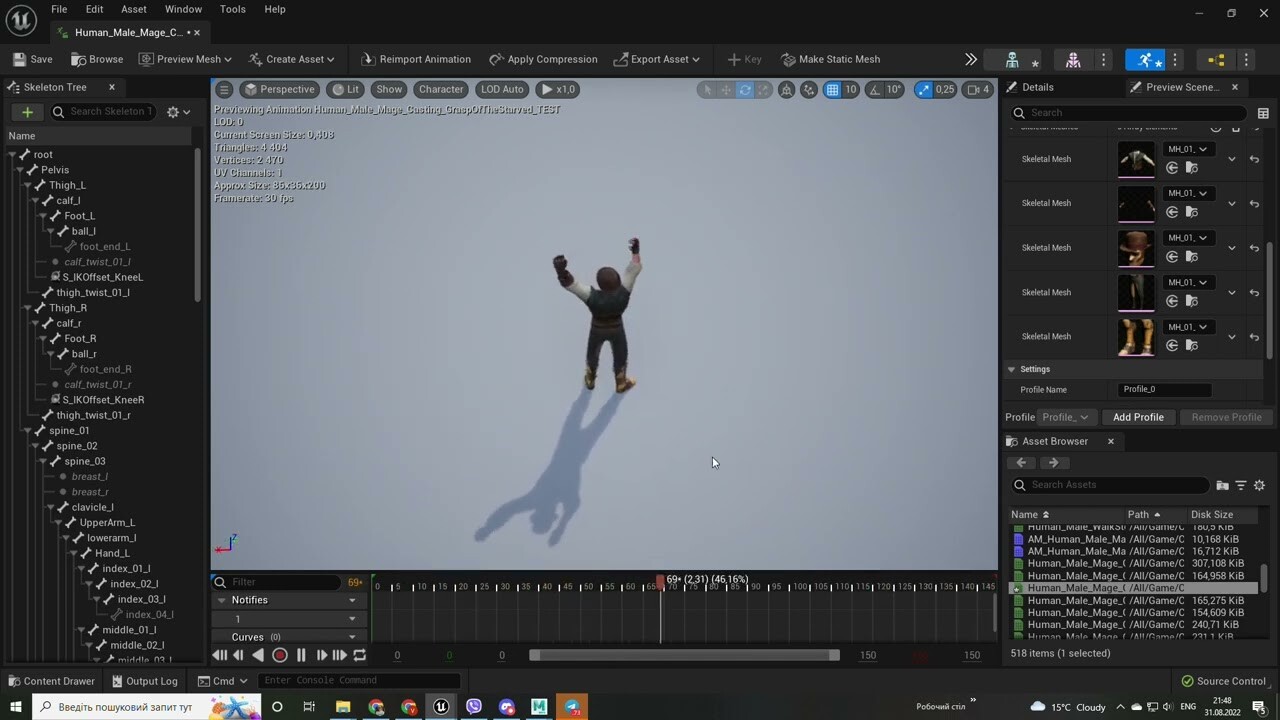
Task: Open Asset Browser view settings gear
Action: click(x=1259, y=485)
